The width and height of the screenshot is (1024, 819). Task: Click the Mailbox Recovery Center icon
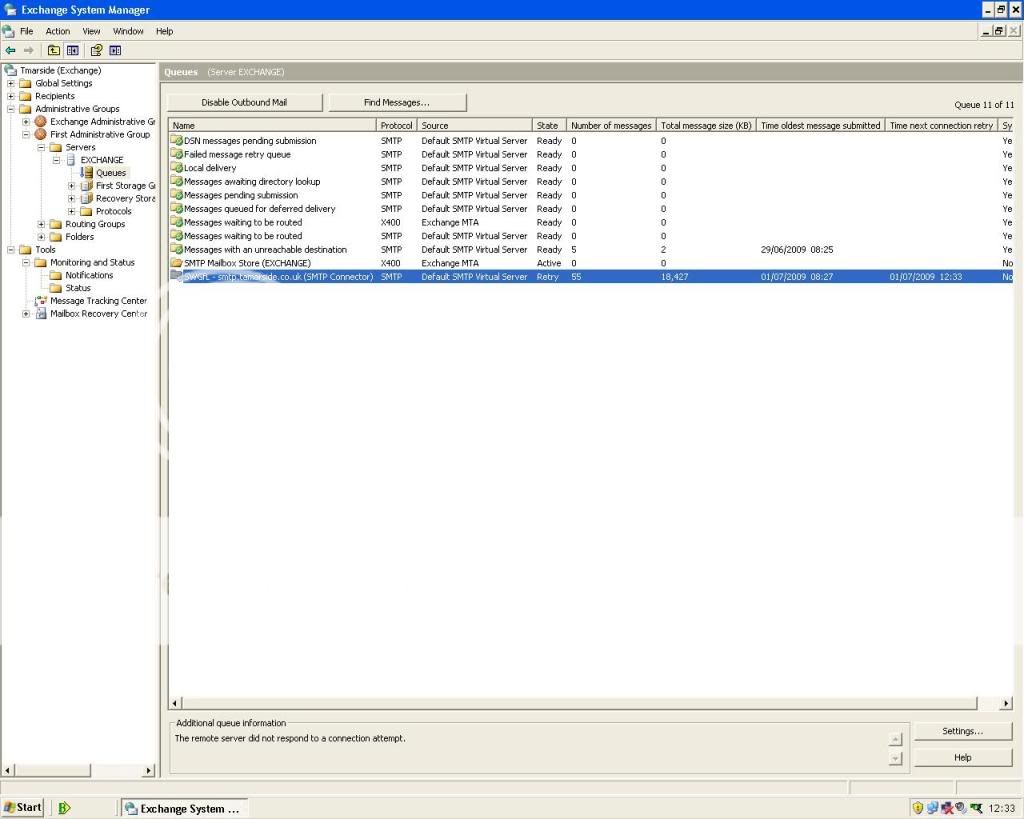pos(40,313)
